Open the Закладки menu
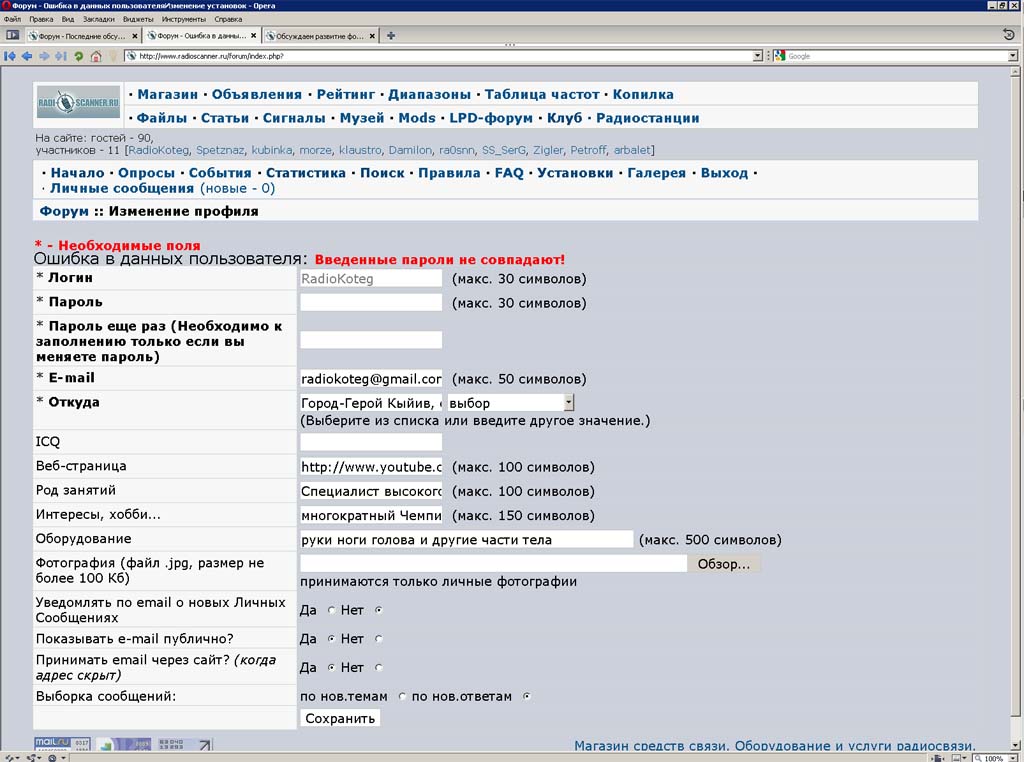This screenshot has width=1024, height=762. 99,19
